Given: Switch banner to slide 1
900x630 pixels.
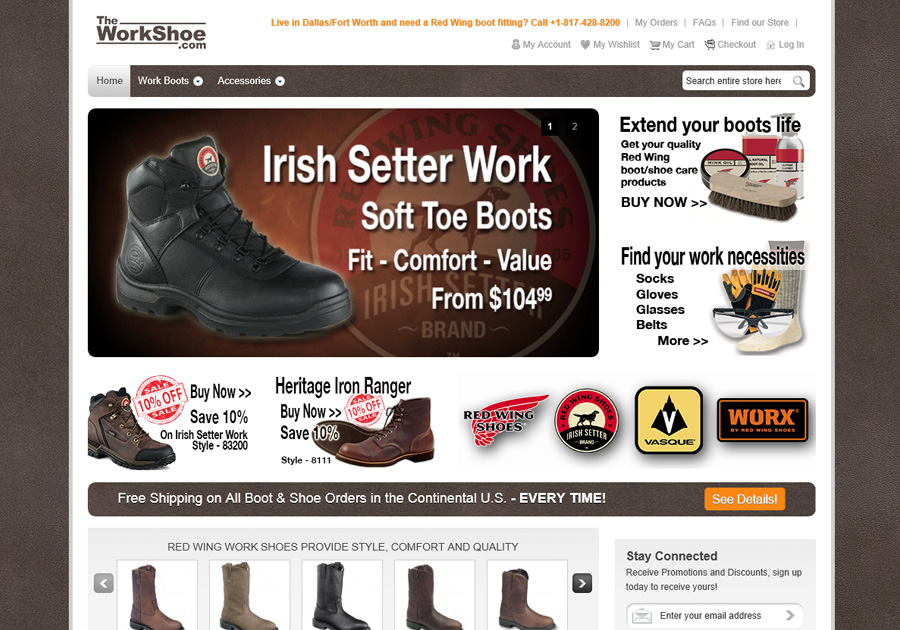Looking at the screenshot, I should [x=550, y=126].
